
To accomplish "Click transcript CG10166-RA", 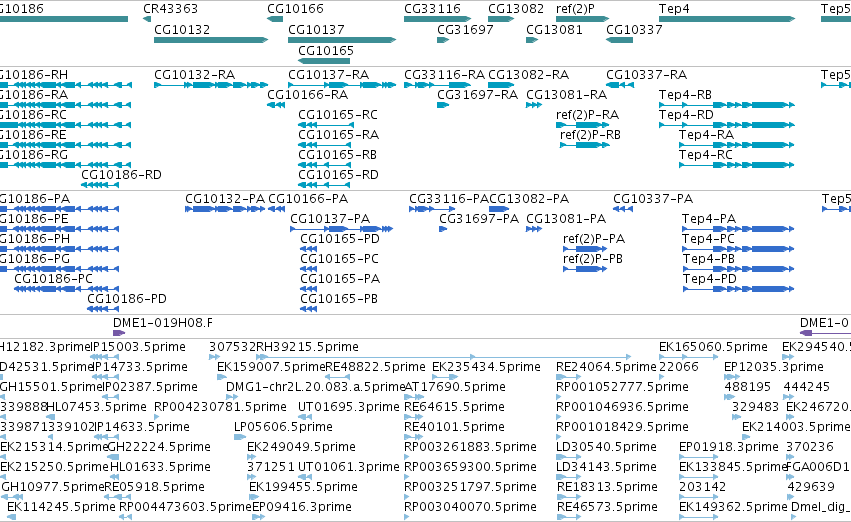I will click(x=276, y=105).
